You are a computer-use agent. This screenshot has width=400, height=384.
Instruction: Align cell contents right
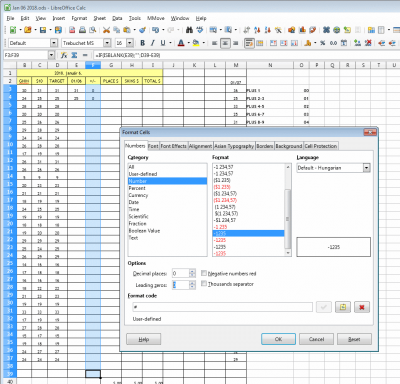click(x=236, y=43)
